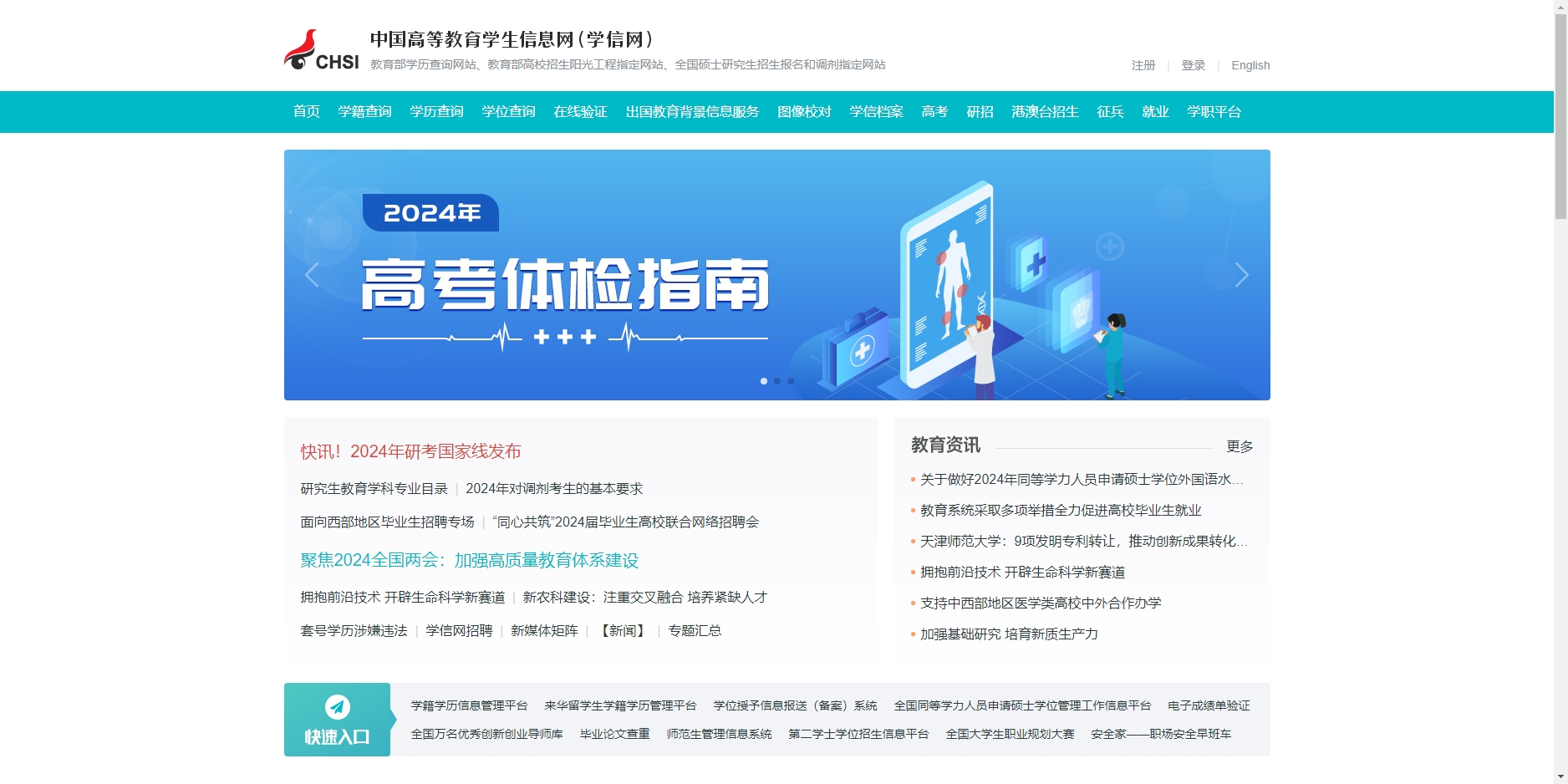Image resolution: width=1568 pixels, height=784 pixels.
Task: Open the 学籍查询 navigation item
Action: [364, 111]
